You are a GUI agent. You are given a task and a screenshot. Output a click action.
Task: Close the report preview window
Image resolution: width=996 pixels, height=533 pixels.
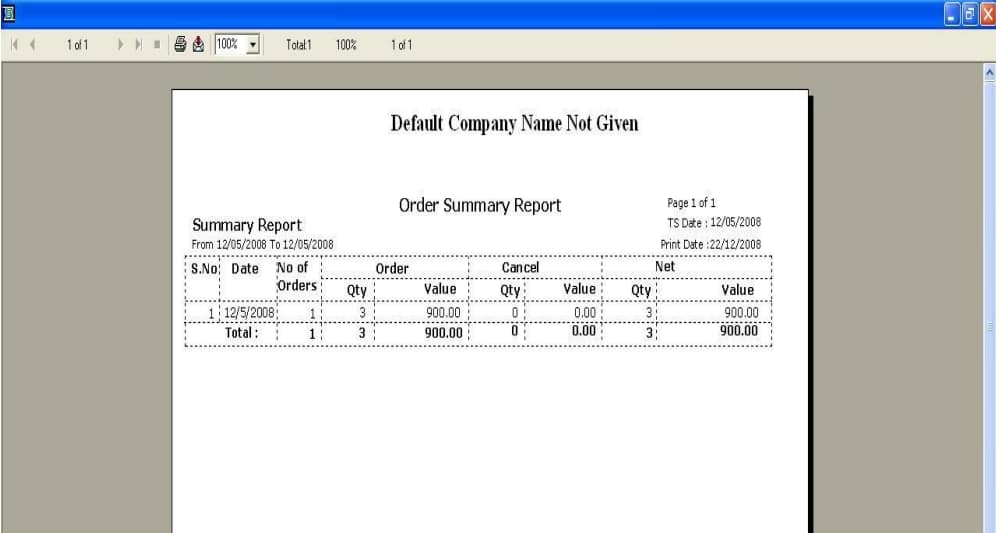(x=986, y=13)
